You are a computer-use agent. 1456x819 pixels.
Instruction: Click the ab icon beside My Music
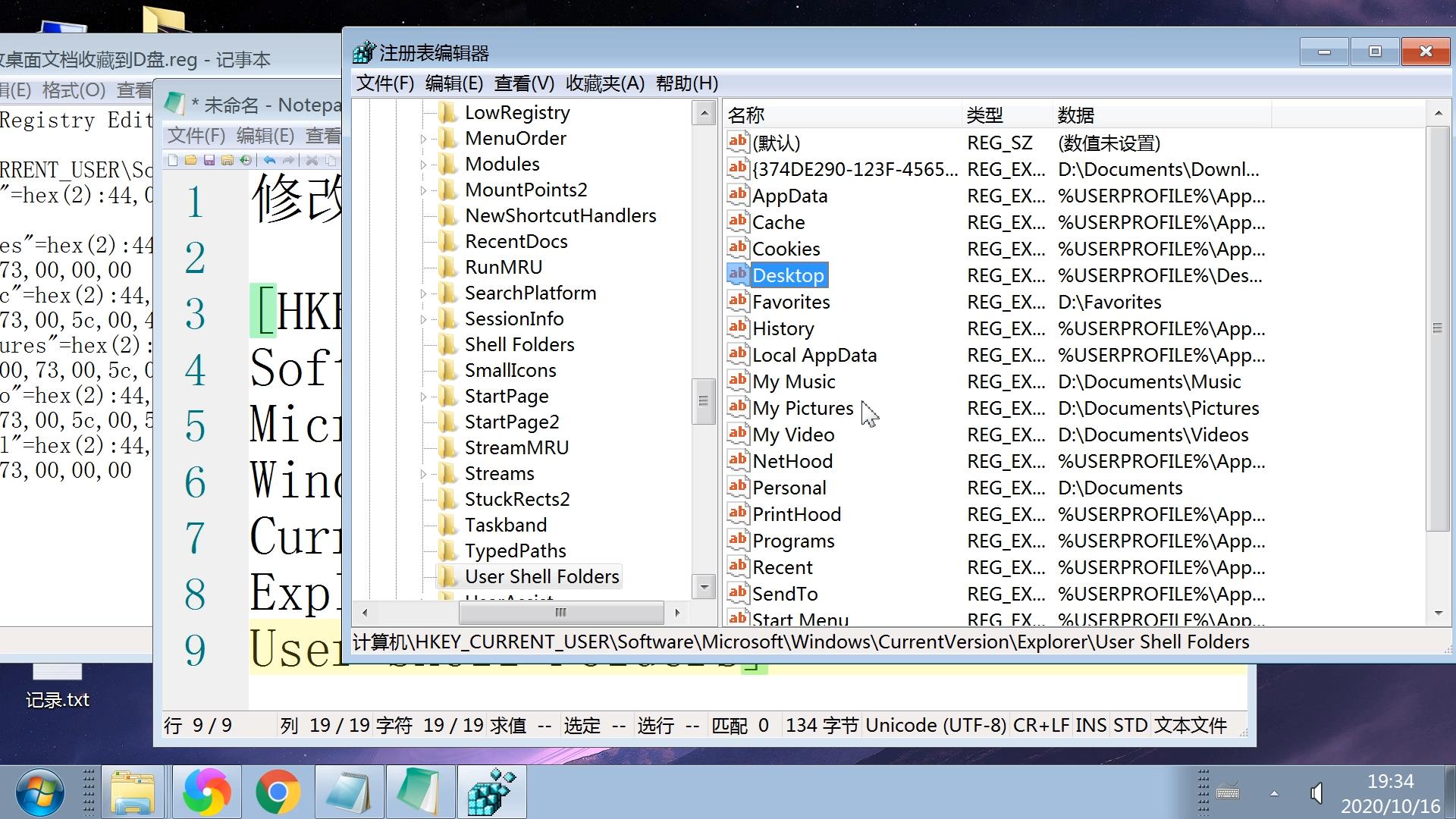click(737, 381)
